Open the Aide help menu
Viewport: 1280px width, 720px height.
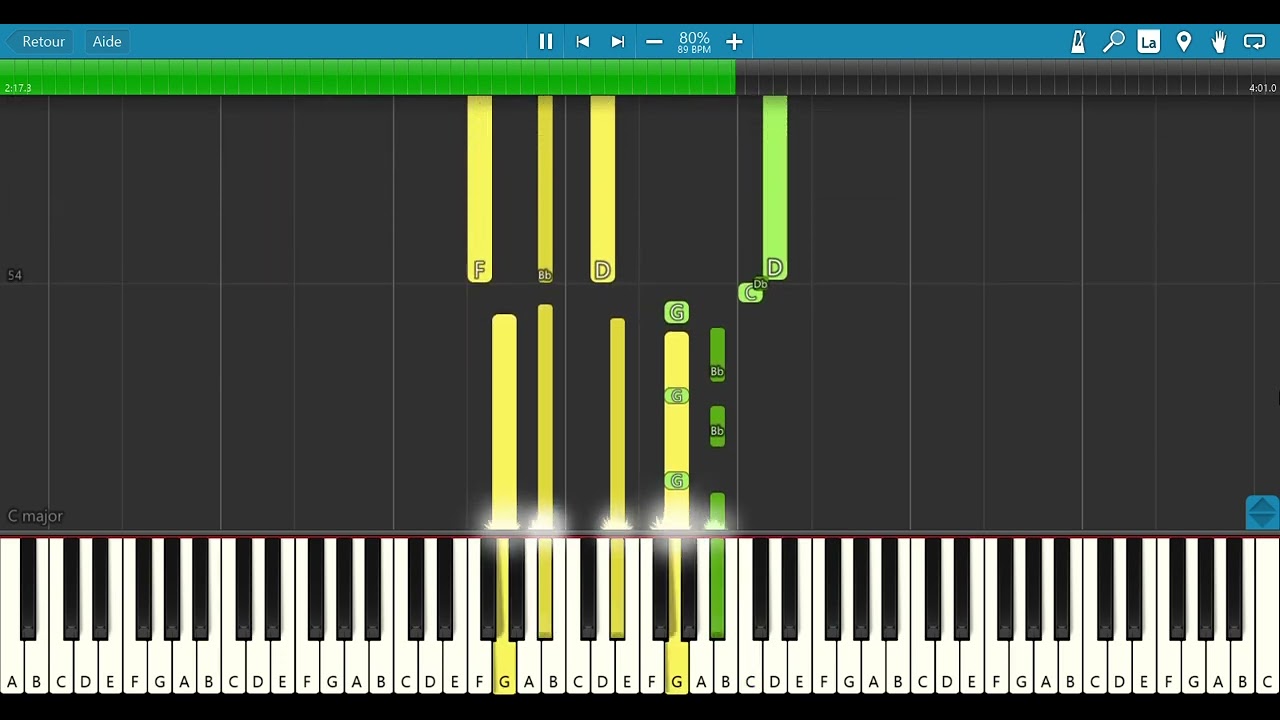[x=107, y=42]
